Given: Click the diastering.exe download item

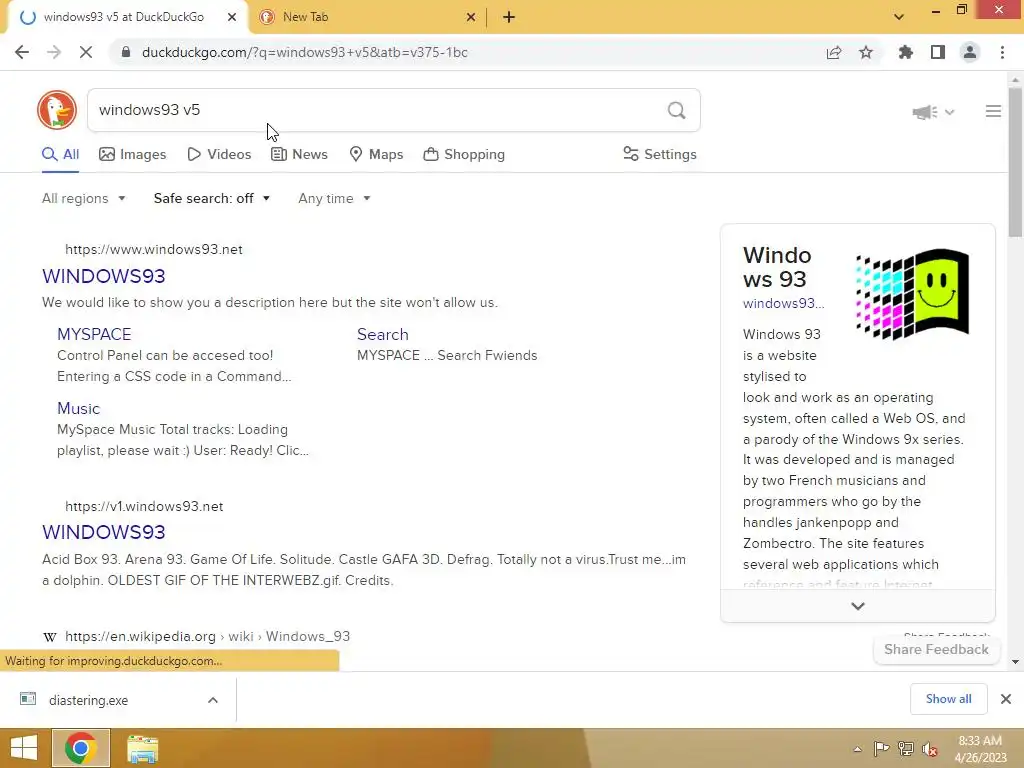Looking at the screenshot, I should tap(89, 700).
